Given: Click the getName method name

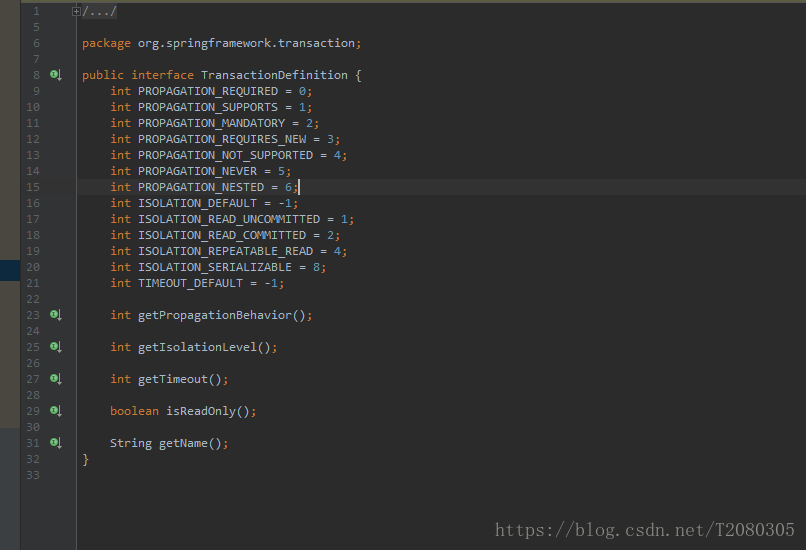Looking at the screenshot, I should pyautogui.click(x=184, y=443).
